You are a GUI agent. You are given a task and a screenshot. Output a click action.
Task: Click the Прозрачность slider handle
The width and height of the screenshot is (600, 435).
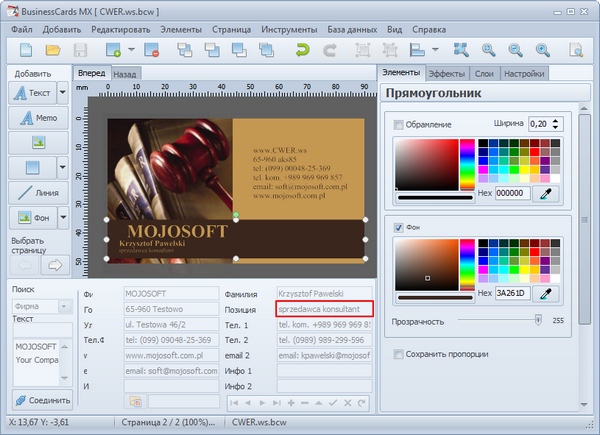click(x=538, y=320)
